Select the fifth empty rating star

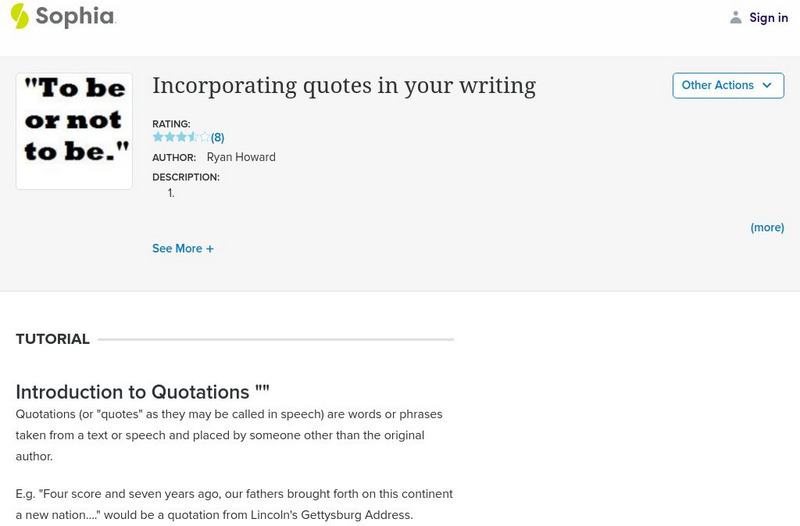coord(204,137)
